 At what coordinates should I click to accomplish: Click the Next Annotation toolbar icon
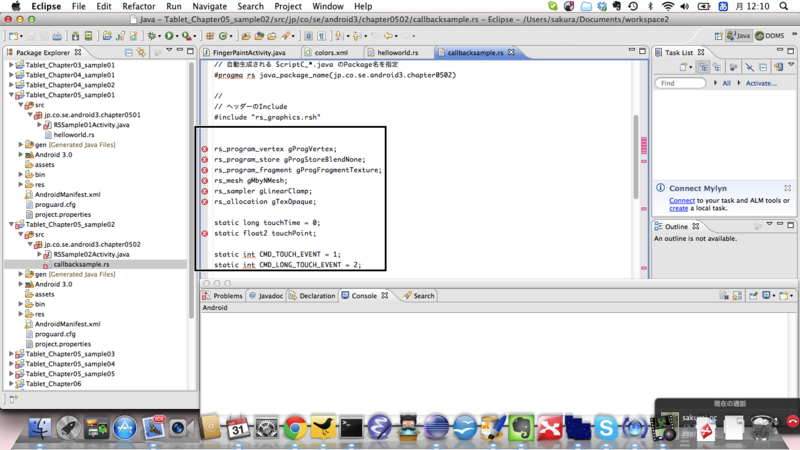coord(339,36)
